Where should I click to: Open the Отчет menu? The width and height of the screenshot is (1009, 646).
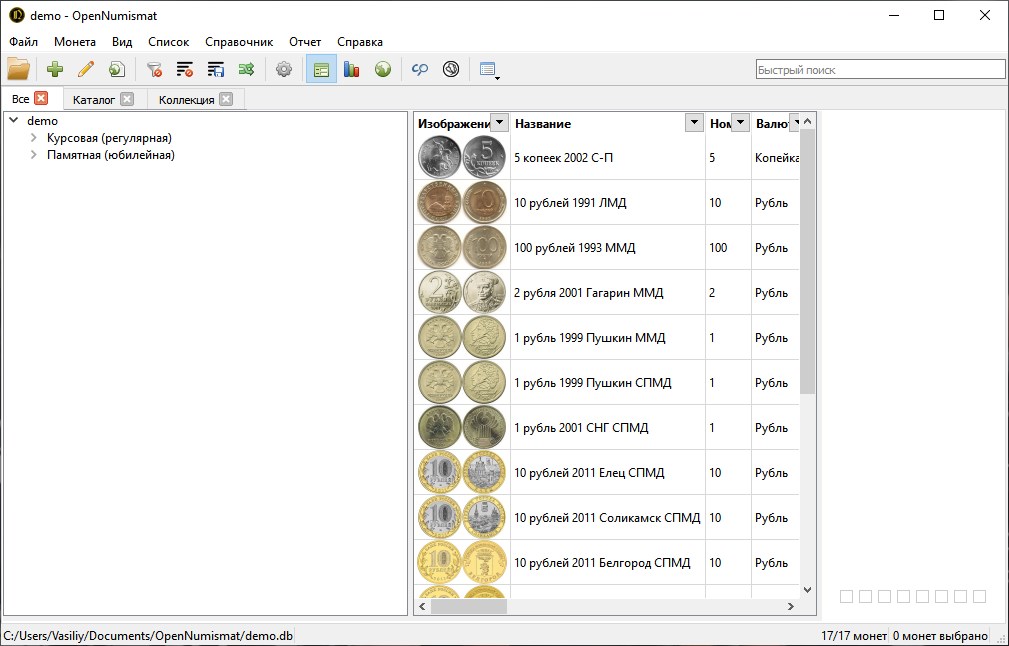pyautogui.click(x=305, y=42)
